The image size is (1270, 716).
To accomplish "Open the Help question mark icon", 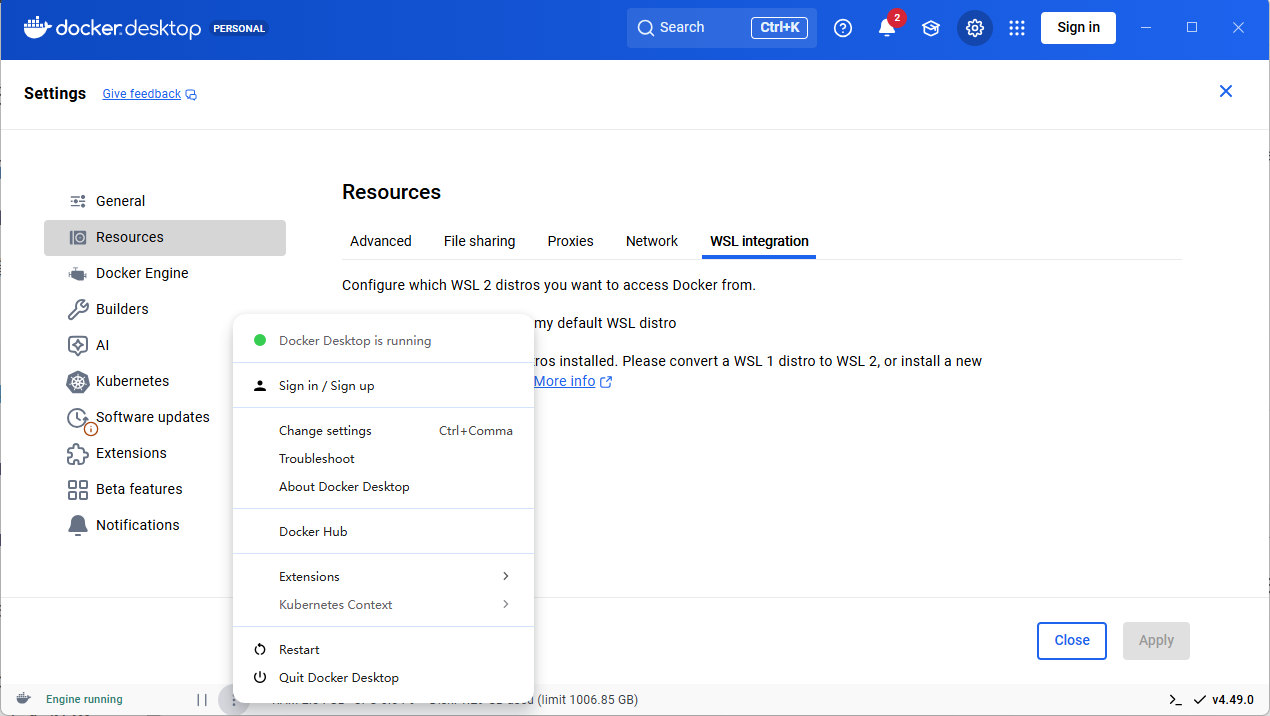I will [x=843, y=28].
